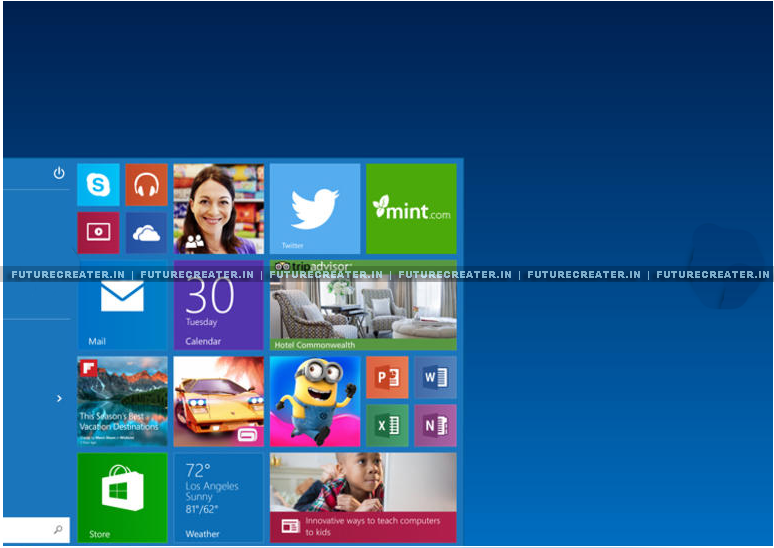
Task: Open the news tile about teaching computers
Action: 363,498
